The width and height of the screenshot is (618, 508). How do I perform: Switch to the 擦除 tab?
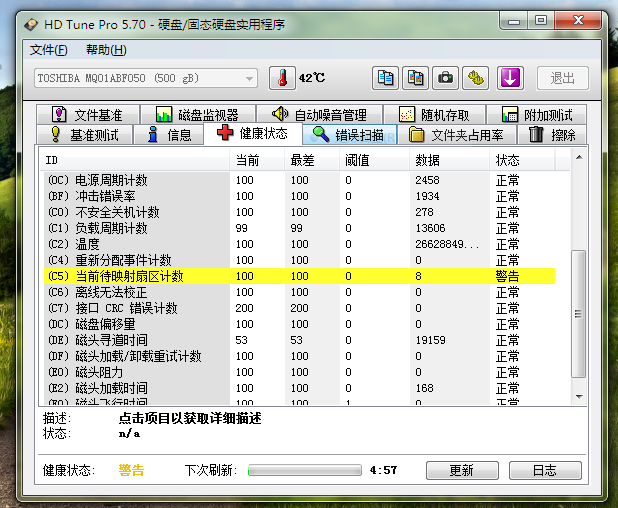tap(552, 135)
